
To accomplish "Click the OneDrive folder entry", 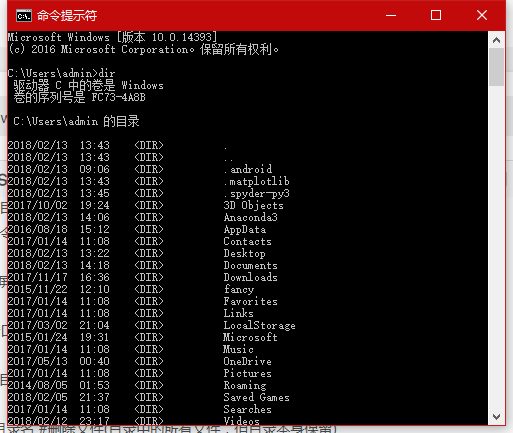I will [x=247, y=361].
